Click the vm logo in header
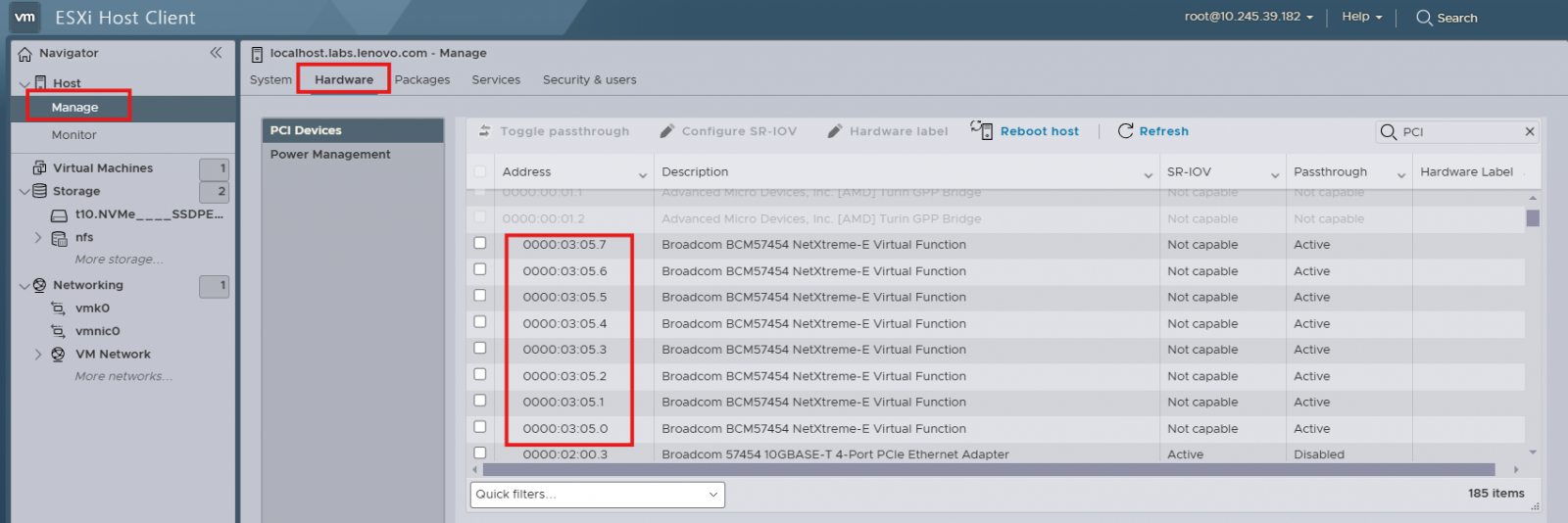1568x523 pixels. (24, 18)
